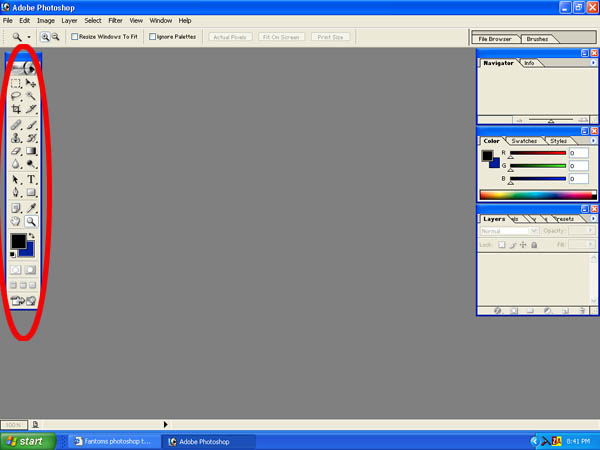
Task: Select the Type tool
Action: pyautogui.click(x=32, y=180)
